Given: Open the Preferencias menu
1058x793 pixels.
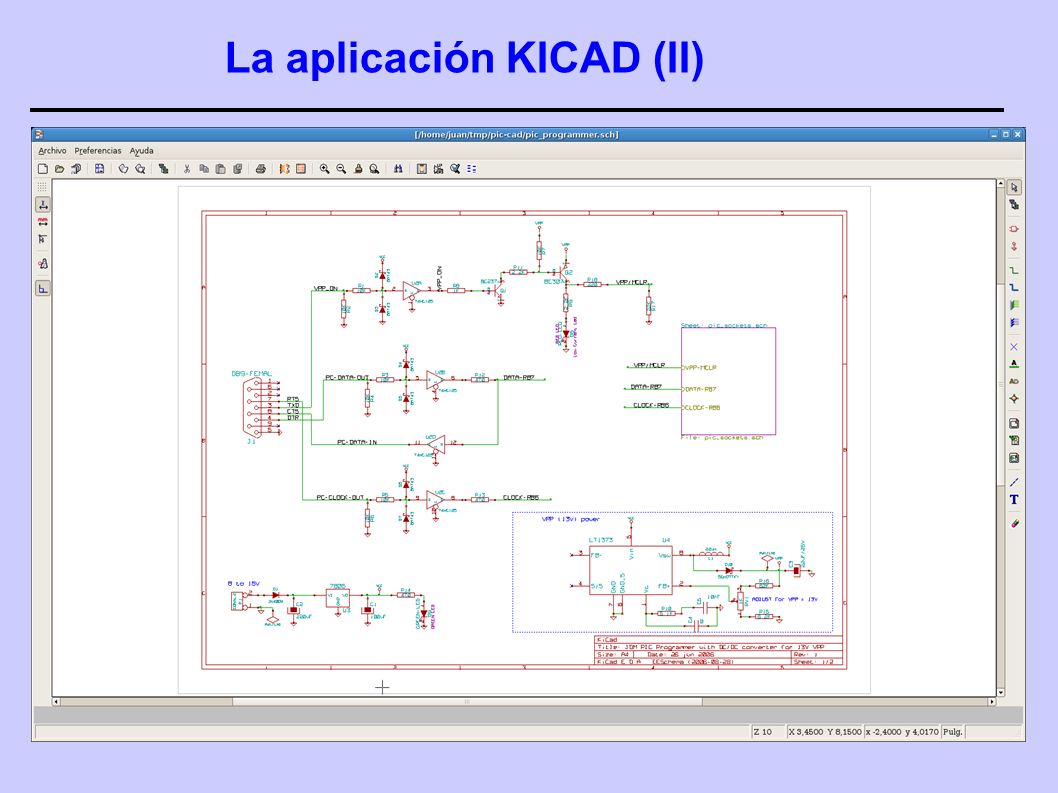Looking at the screenshot, I should coord(98,151).
